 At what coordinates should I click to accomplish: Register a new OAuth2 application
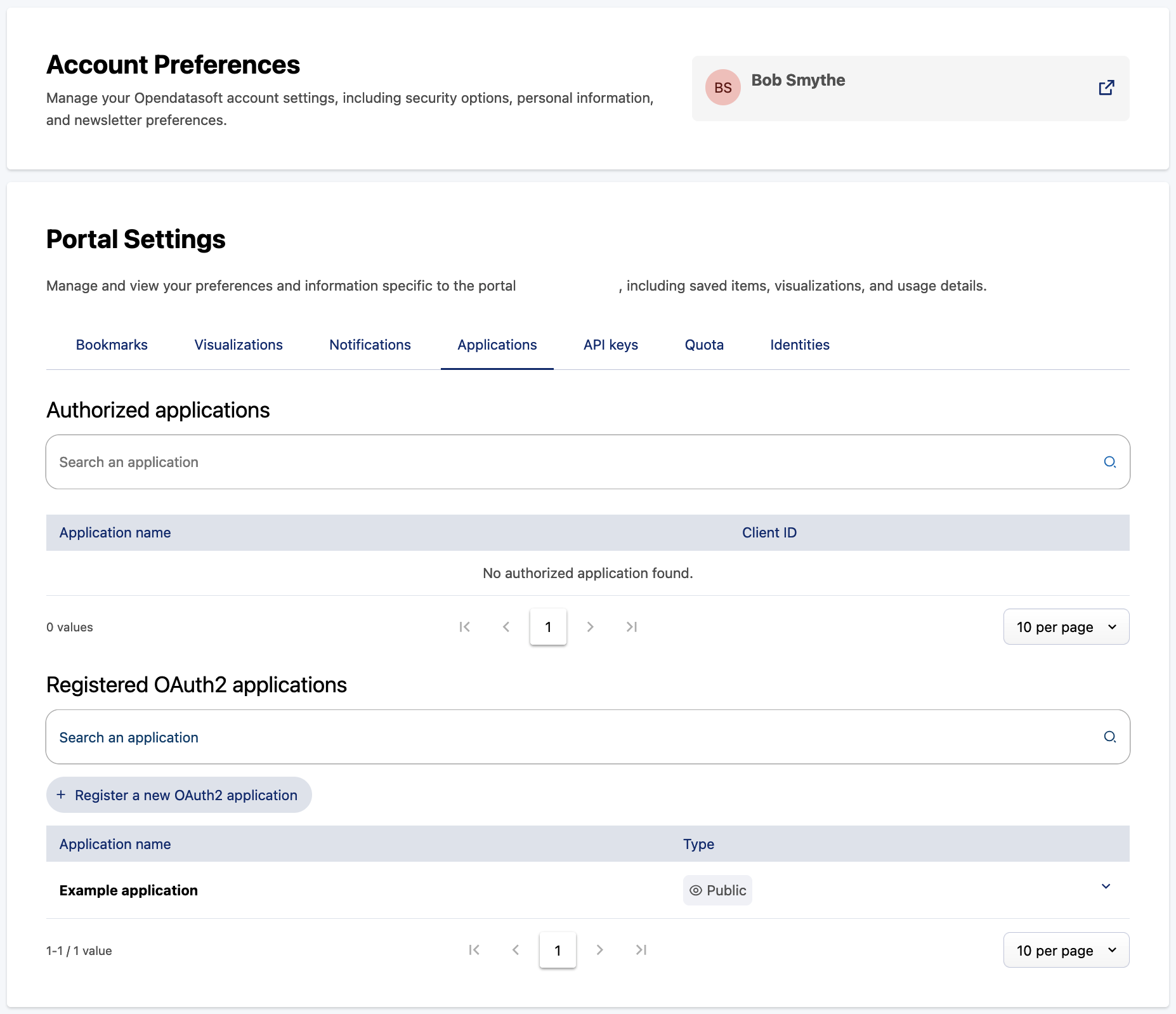click(179, 795)
